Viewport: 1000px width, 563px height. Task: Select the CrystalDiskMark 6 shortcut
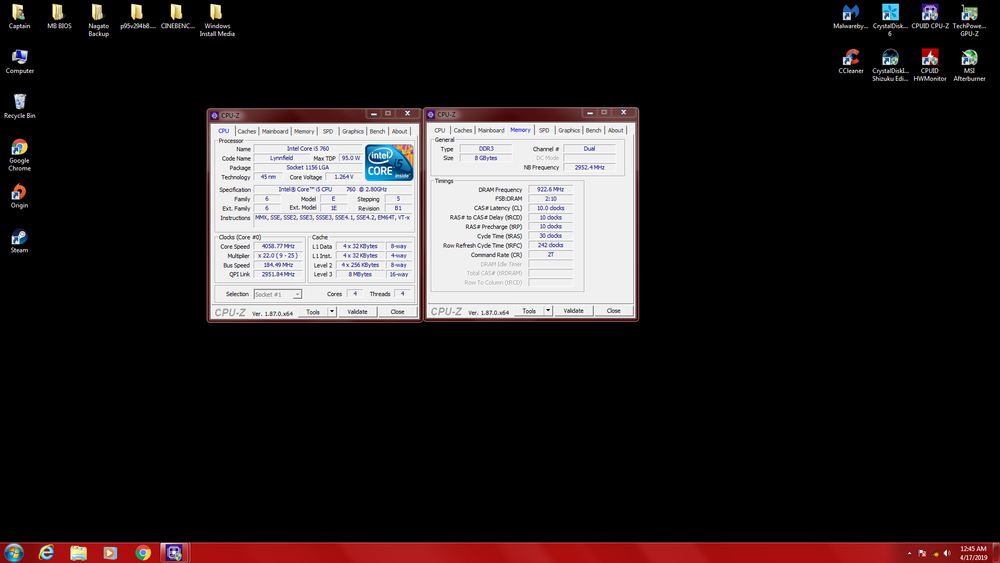pos(890,20)
